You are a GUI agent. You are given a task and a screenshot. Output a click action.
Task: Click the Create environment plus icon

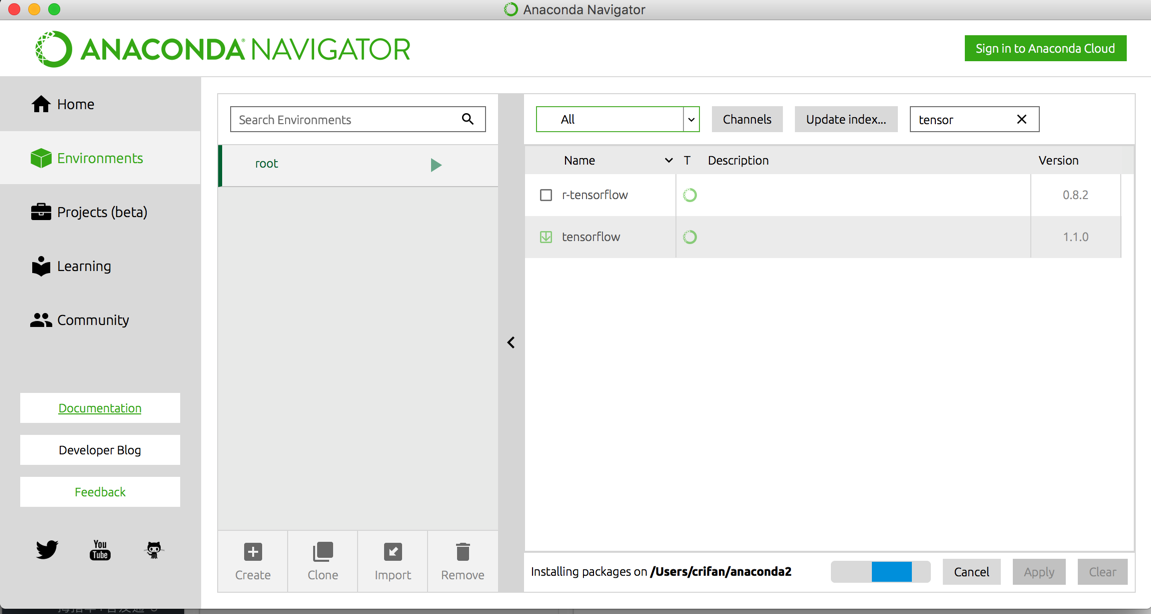tap(253, 552)
